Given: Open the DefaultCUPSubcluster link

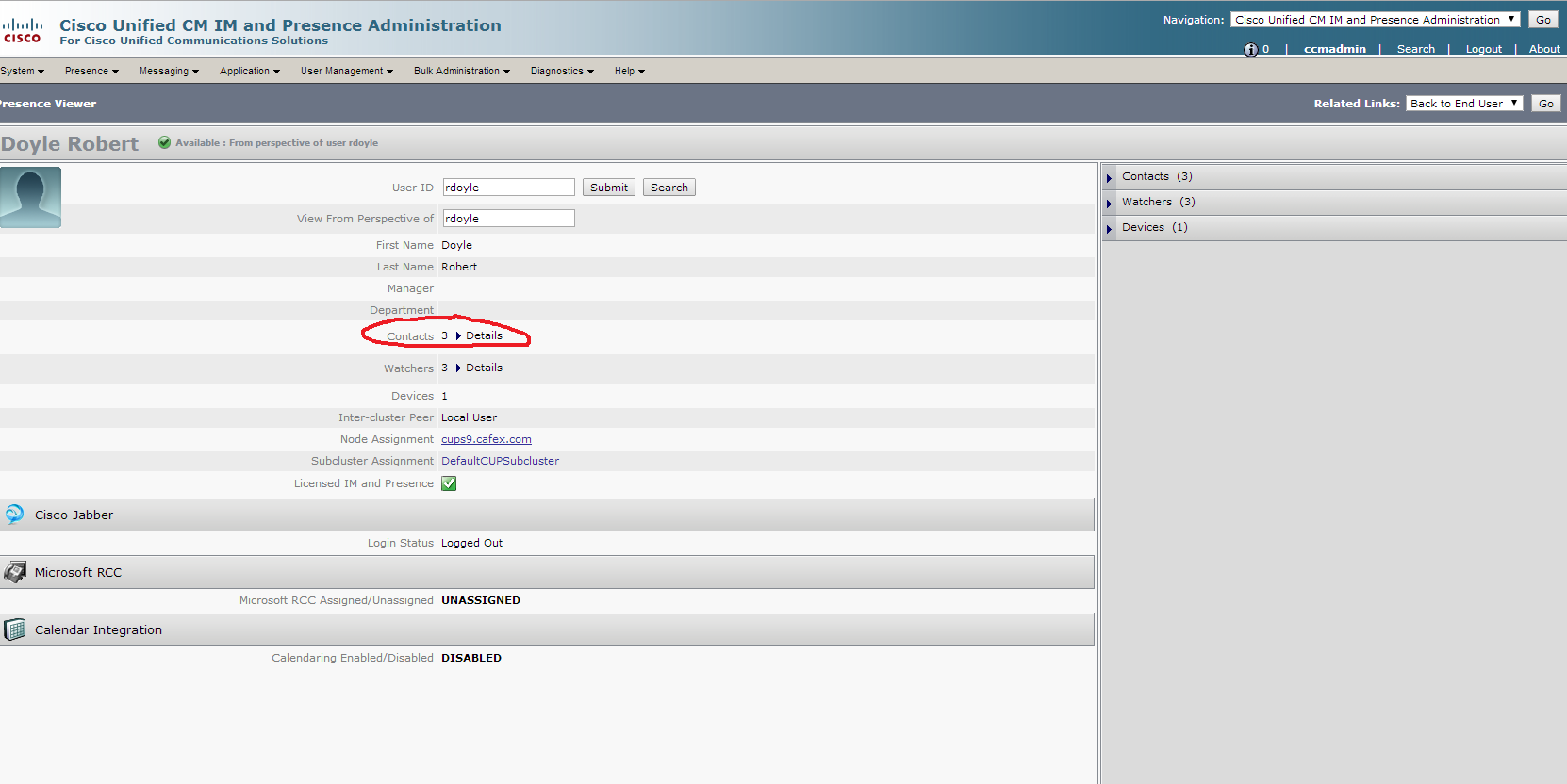Looking at the screenshot, I should click(x=500, y=461).
